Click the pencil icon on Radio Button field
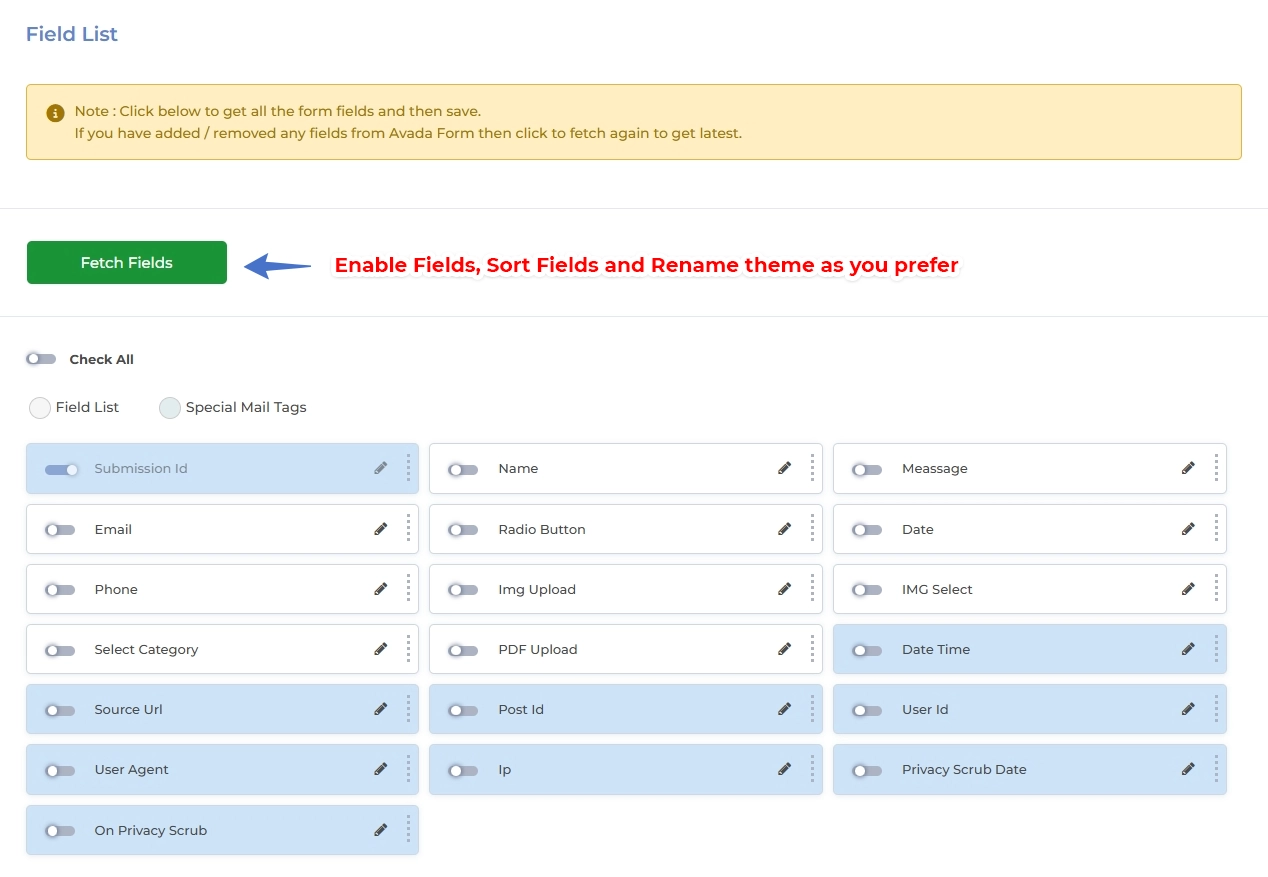 784,529
